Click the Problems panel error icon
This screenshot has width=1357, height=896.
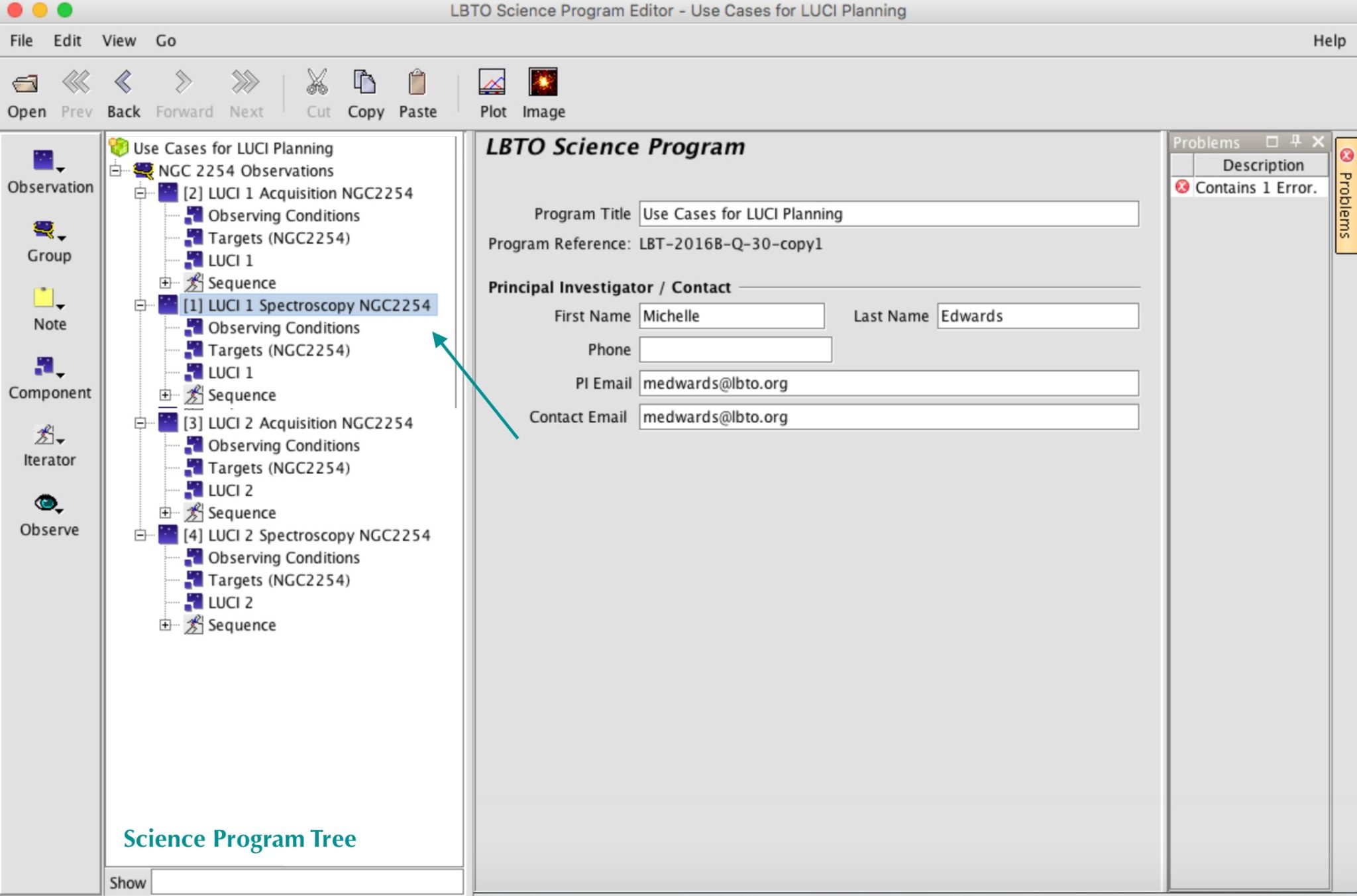[x=1182, y=187]
